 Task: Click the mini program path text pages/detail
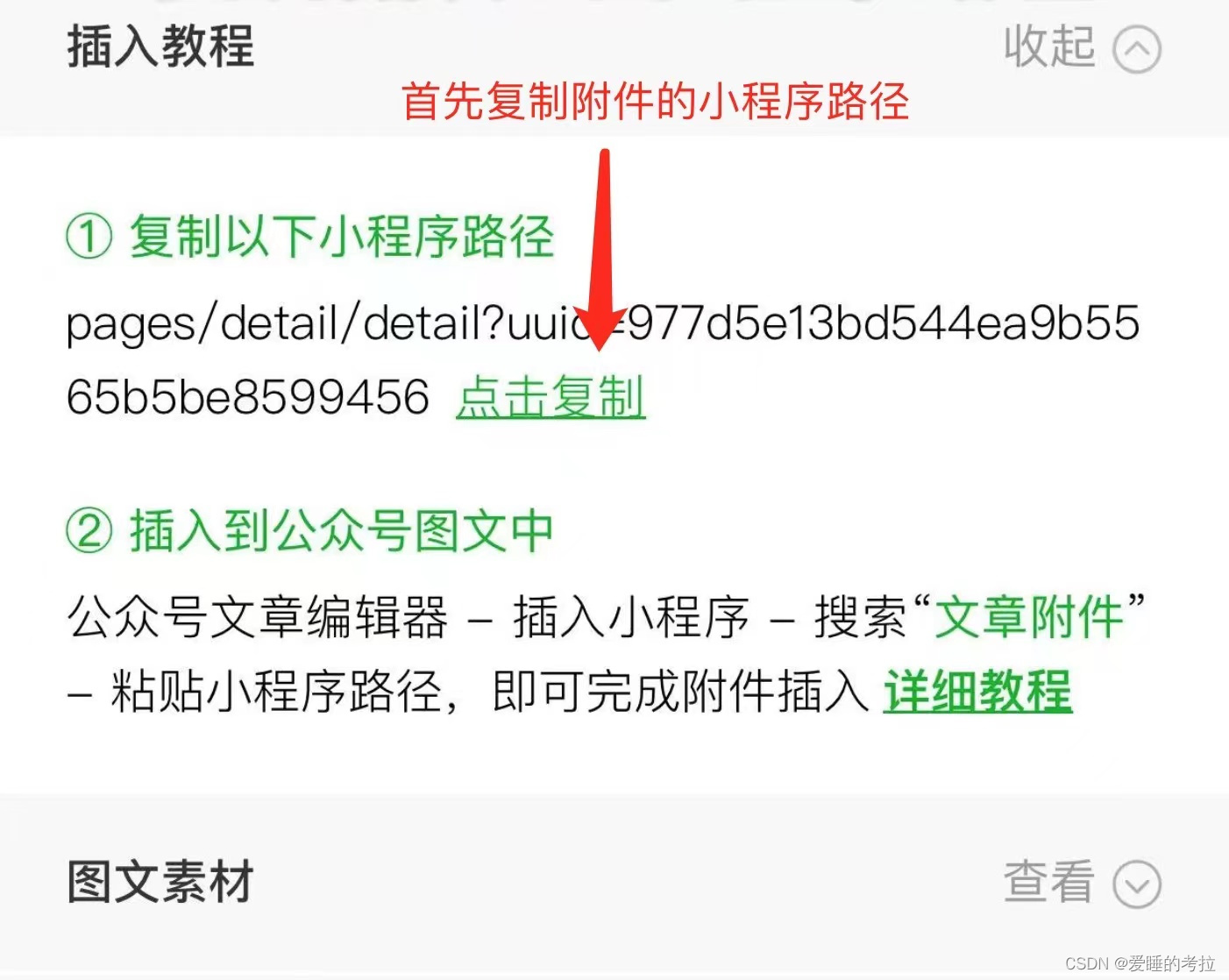click(603, 323)
